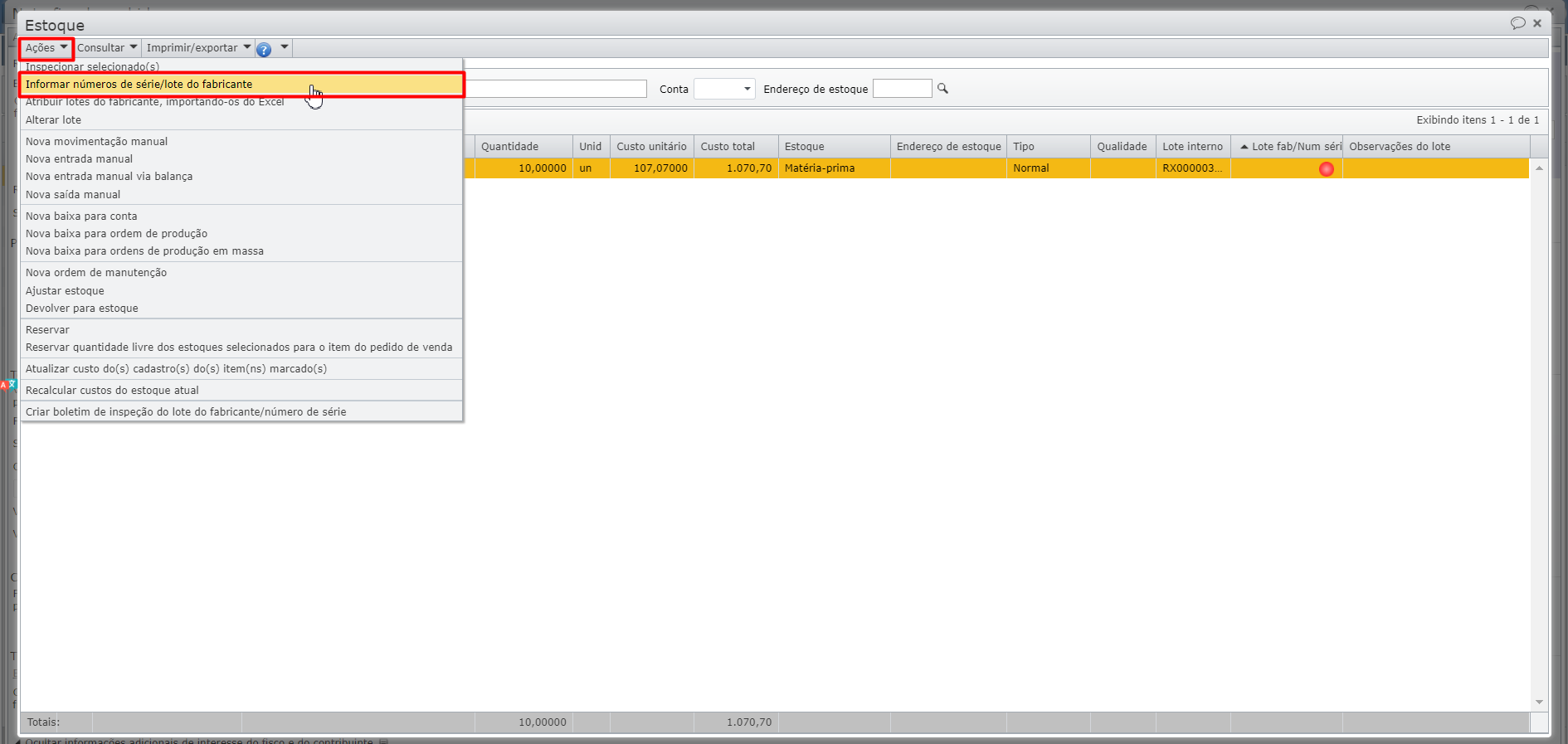1568x744 pixels.
Task: Click the red indicator dot in Lote fab column
Action: (1326, 168)
